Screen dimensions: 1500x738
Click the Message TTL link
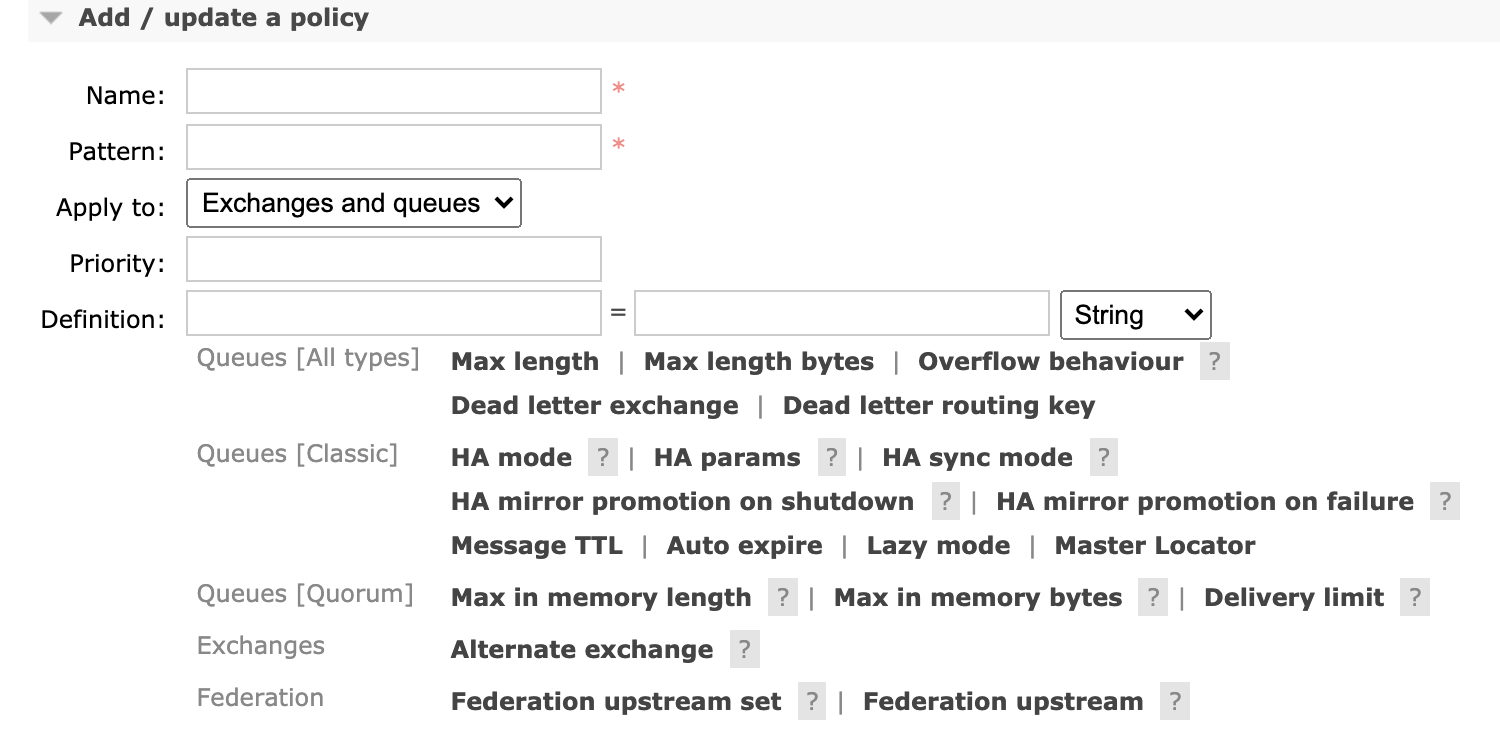pyautogui.click(x=536, y=546)
